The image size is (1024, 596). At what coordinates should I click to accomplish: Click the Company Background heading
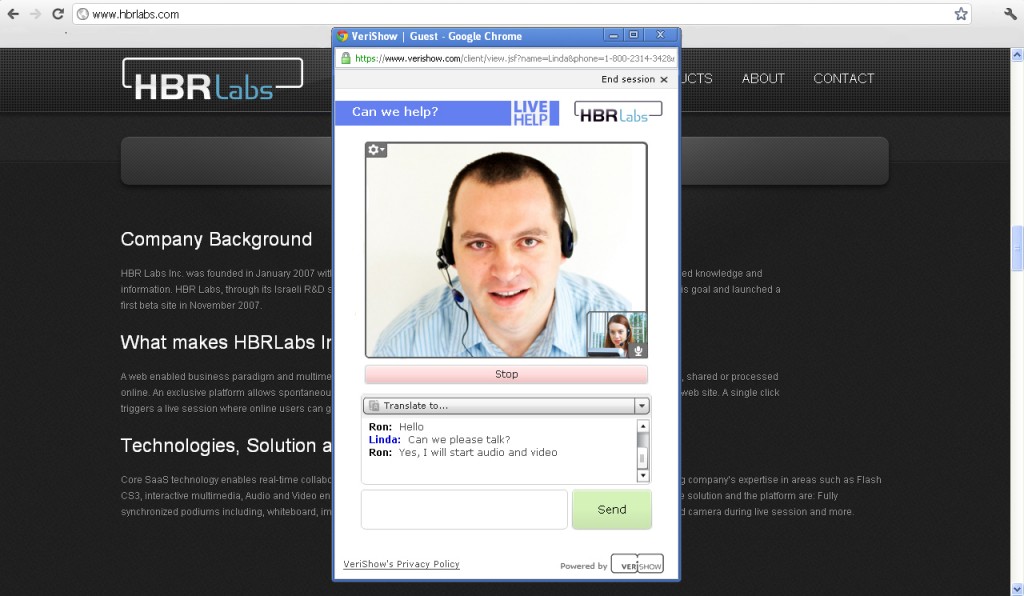pyautogui.click(x=216, y=239)
